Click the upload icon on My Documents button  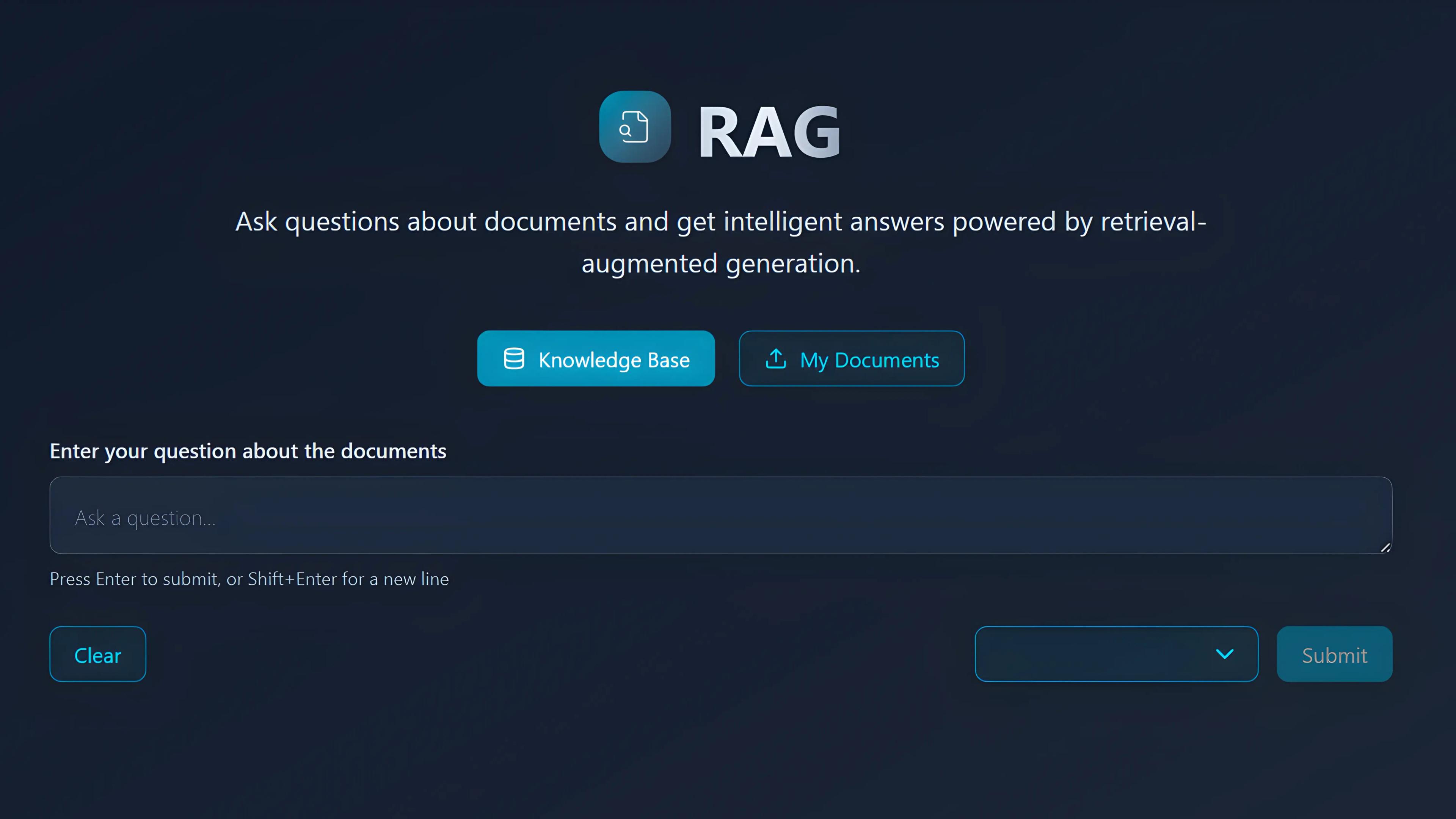(775, 358)
